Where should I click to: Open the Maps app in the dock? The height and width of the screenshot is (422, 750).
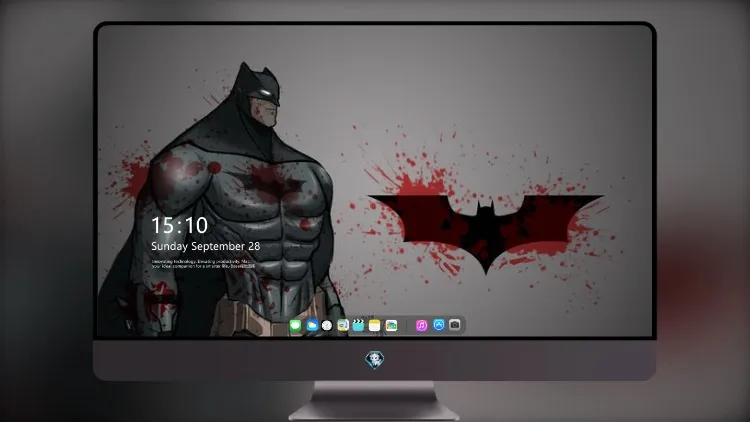click(343, 326)
